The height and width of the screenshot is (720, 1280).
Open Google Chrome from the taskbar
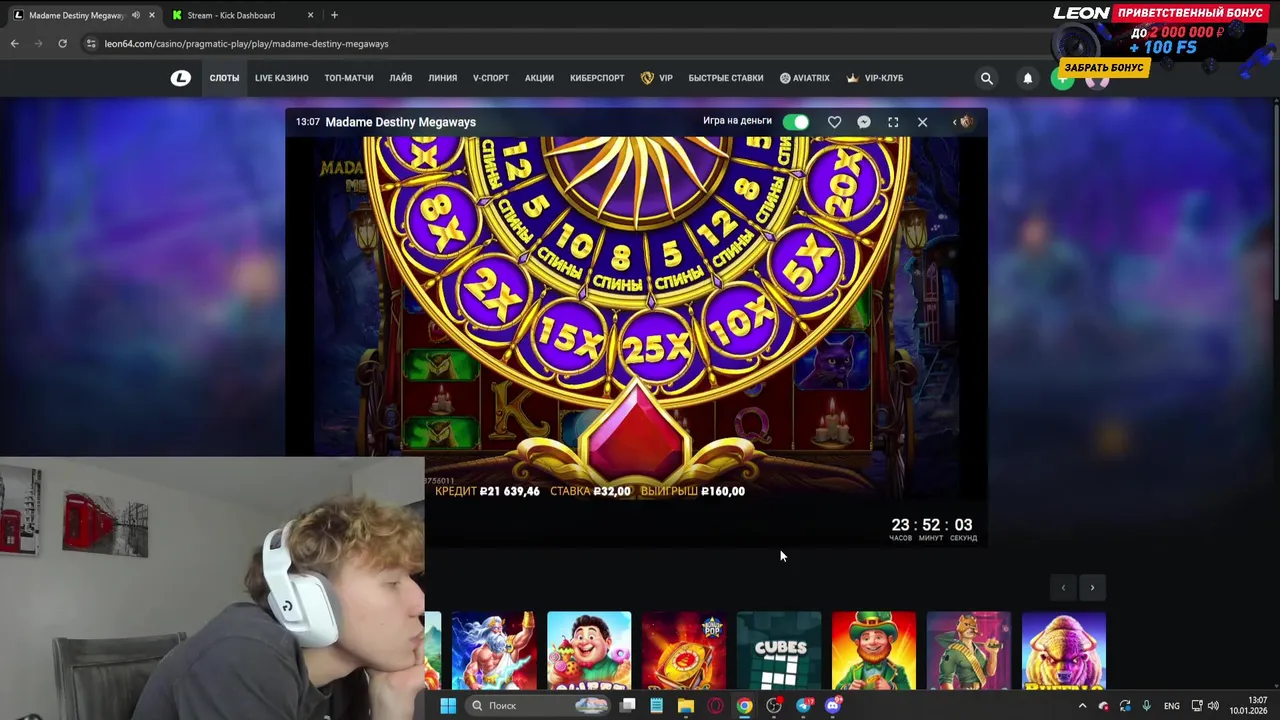[x=745, y=706]
